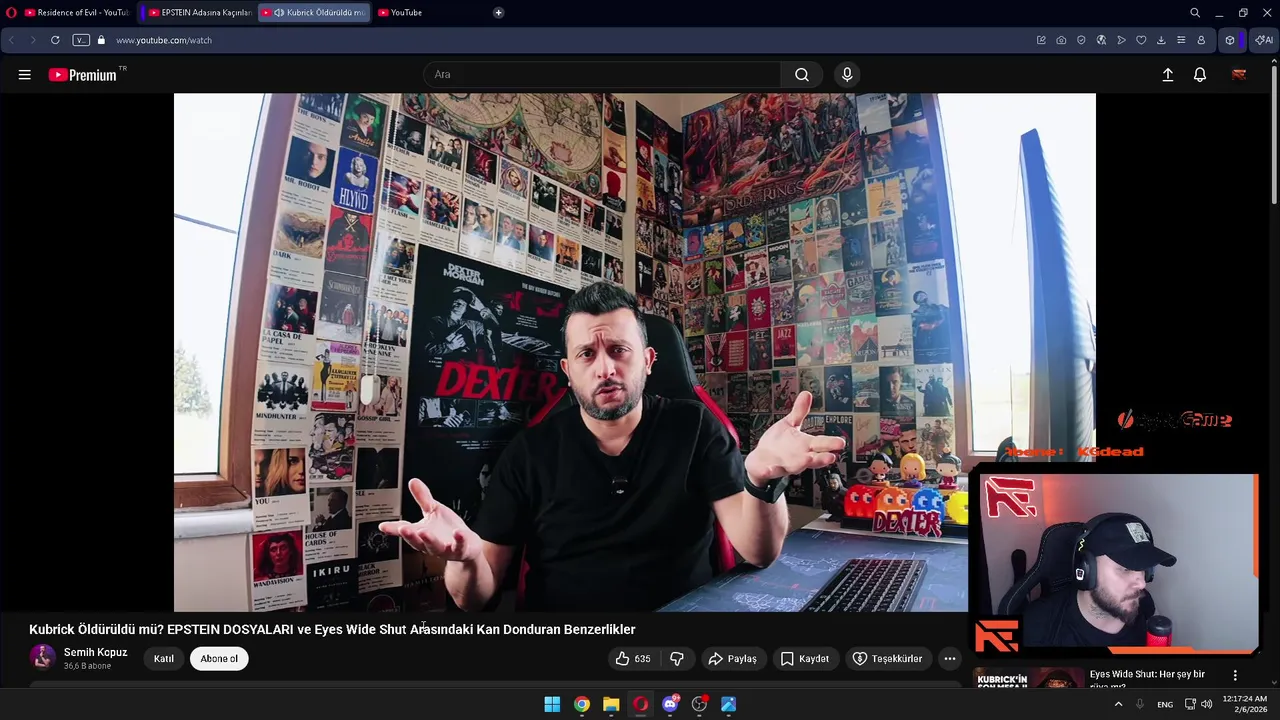1280x720 pixels.
Task: Open Opera privacy shield settings
Action: pos(1081,40)
